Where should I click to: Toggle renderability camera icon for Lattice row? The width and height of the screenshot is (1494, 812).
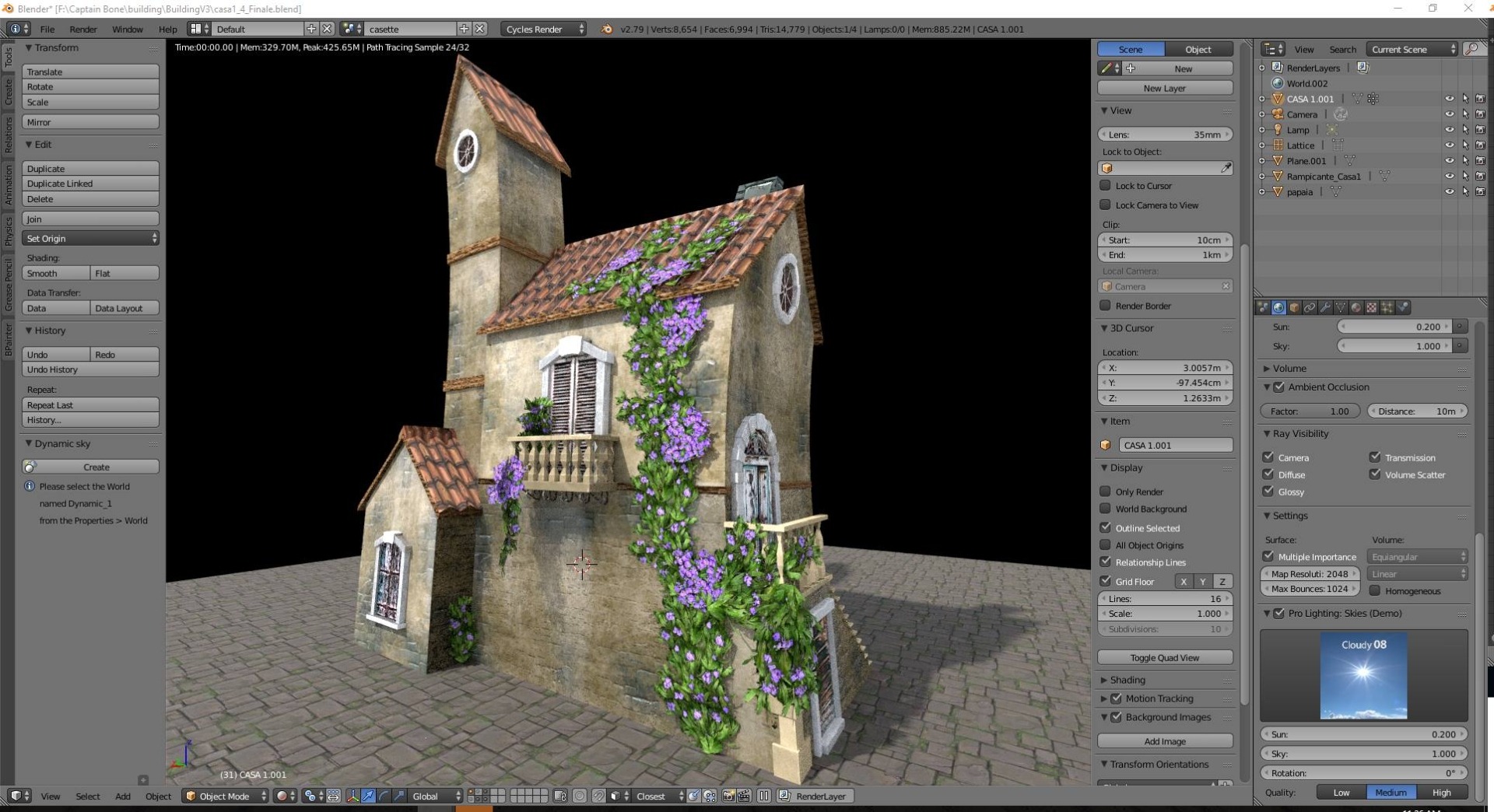point(1480,145)
